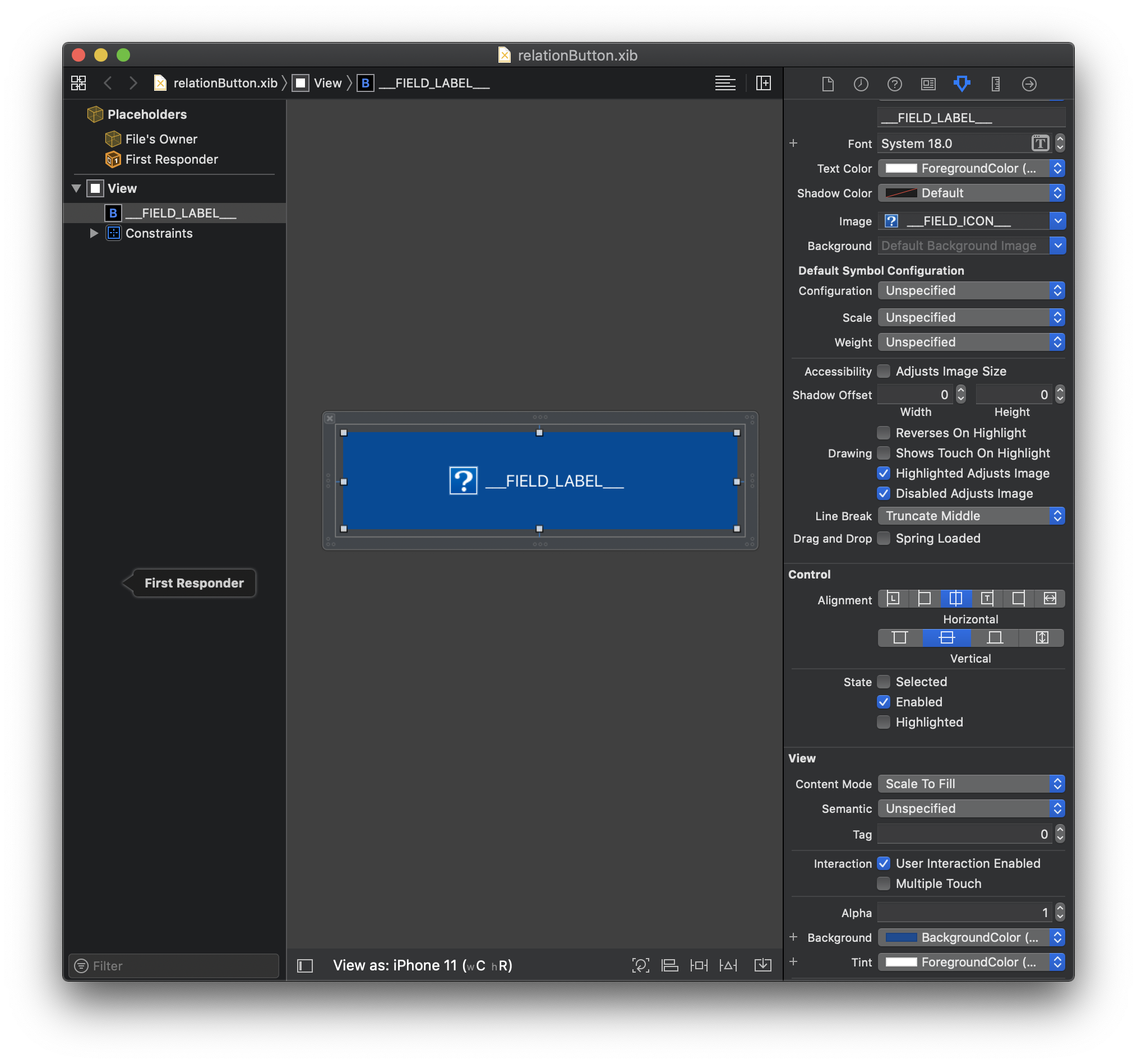Open Embed In menu icon
Screen dimensions: 1137x1064
click(763, 965)
